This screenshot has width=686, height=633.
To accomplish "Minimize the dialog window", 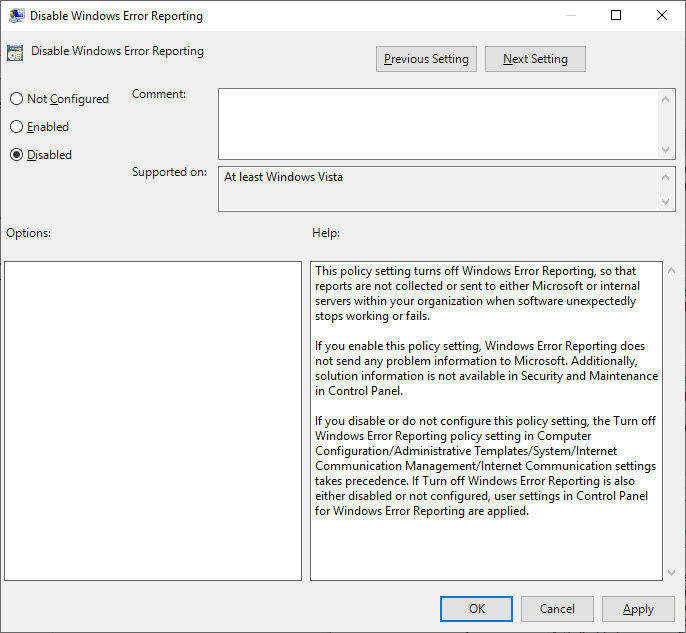I will click(x=570, y=15).
